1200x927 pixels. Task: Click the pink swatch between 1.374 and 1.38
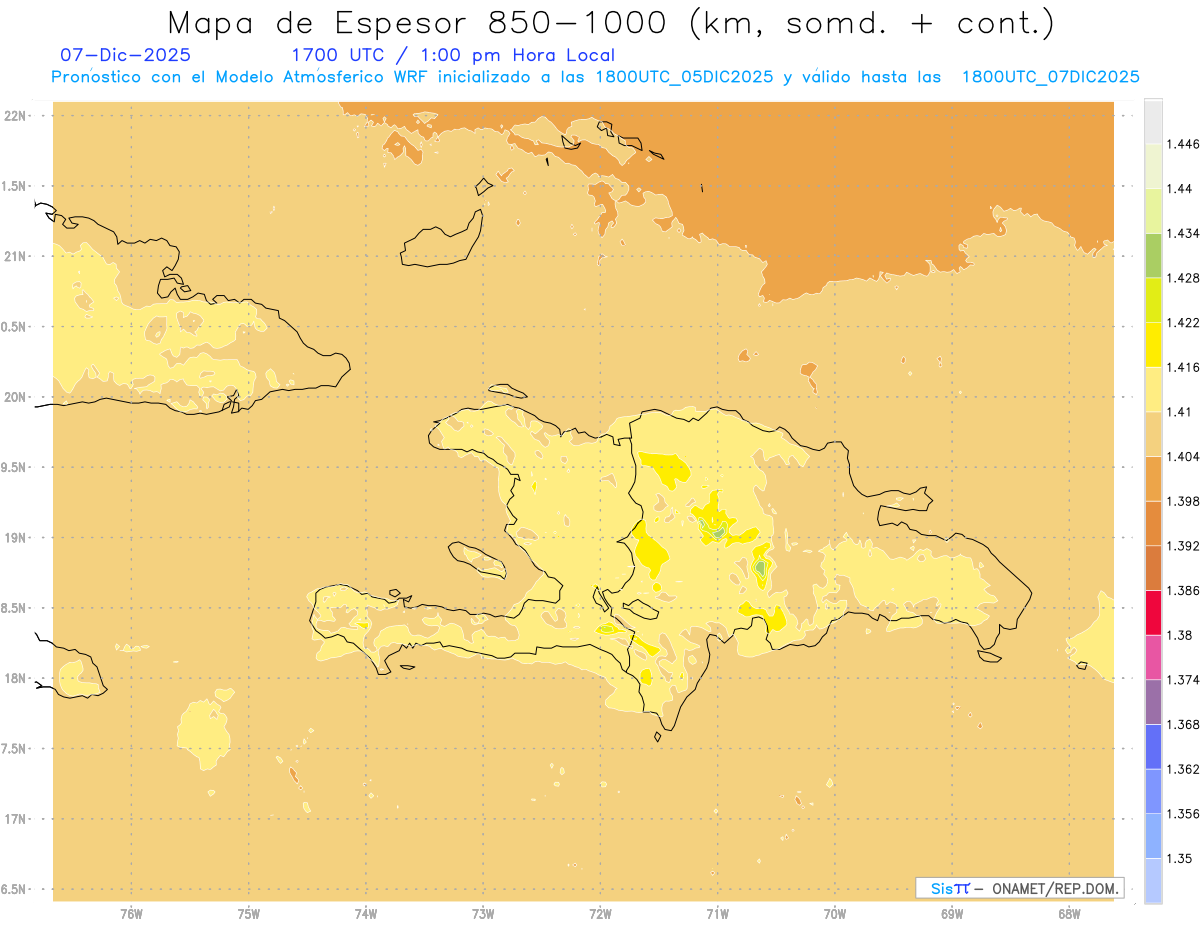[x=1153, y=657]
